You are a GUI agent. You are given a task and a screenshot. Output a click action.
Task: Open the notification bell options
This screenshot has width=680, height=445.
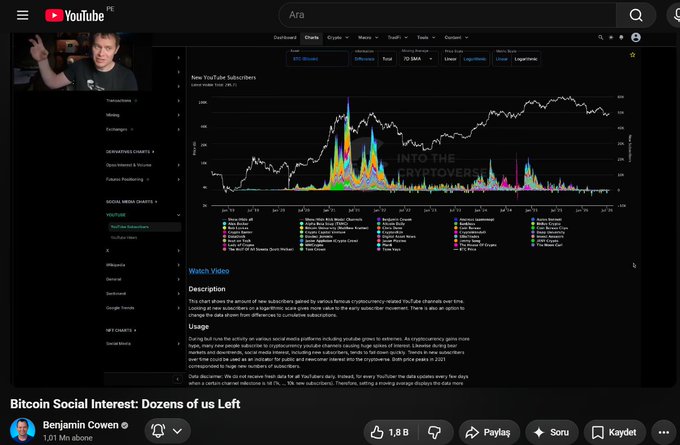(167, 431)
